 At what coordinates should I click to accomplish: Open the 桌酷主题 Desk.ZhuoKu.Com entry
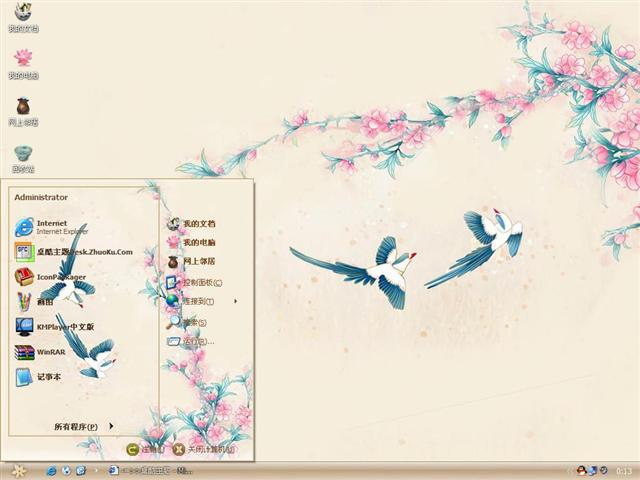click(70, 252)
